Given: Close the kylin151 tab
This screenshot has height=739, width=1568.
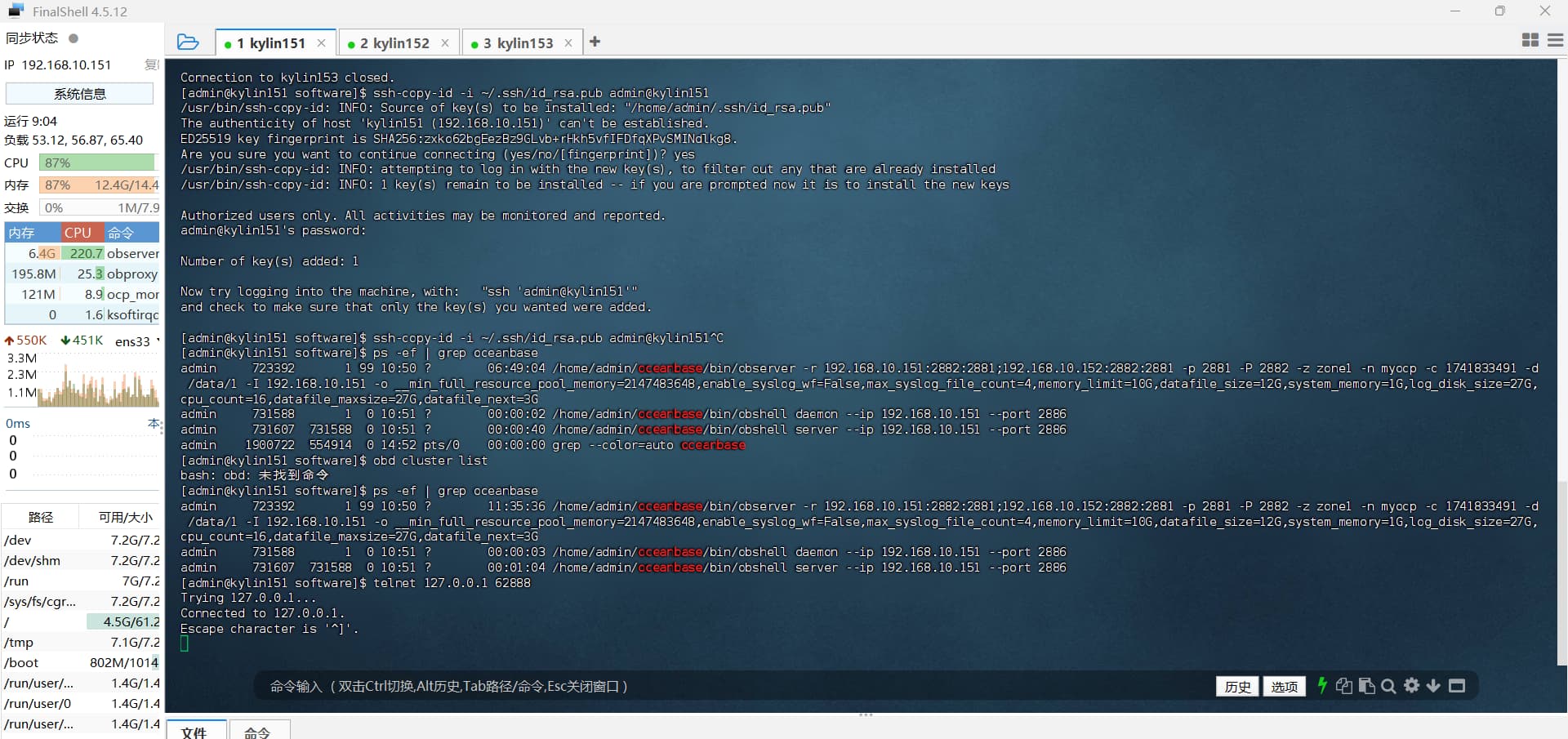Looking at the screenshot, I should pos(322,43).
